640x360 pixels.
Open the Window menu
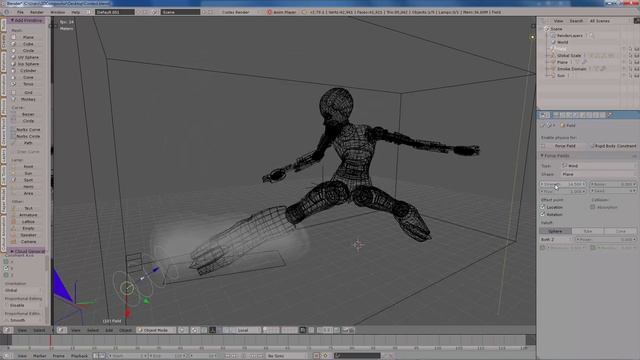(x=58, y=12)
